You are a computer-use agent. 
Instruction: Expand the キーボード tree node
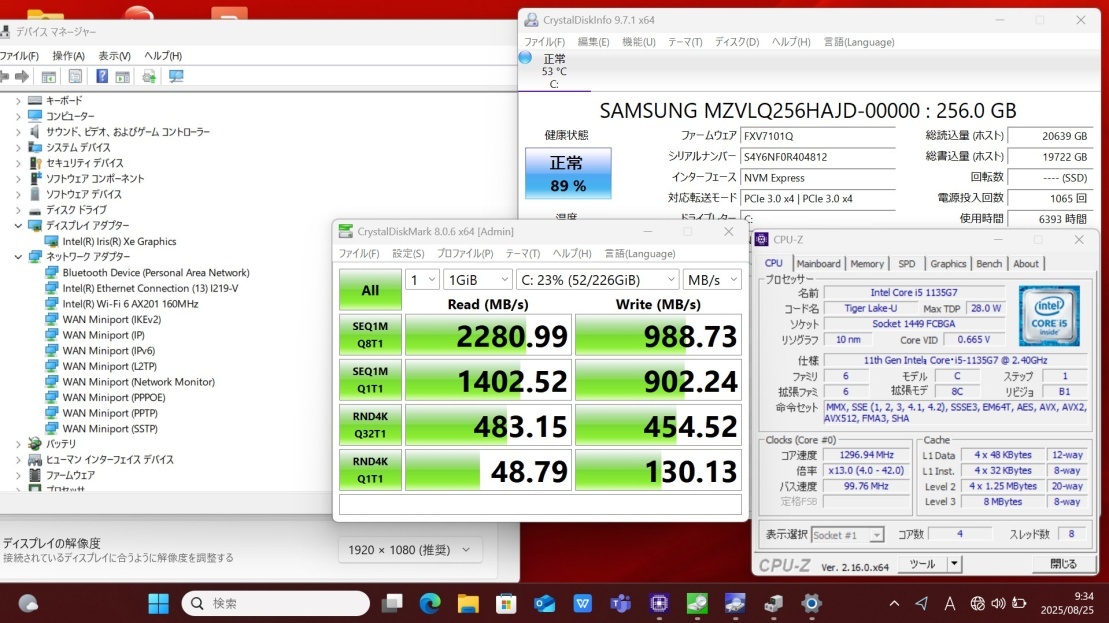point(18,101)
